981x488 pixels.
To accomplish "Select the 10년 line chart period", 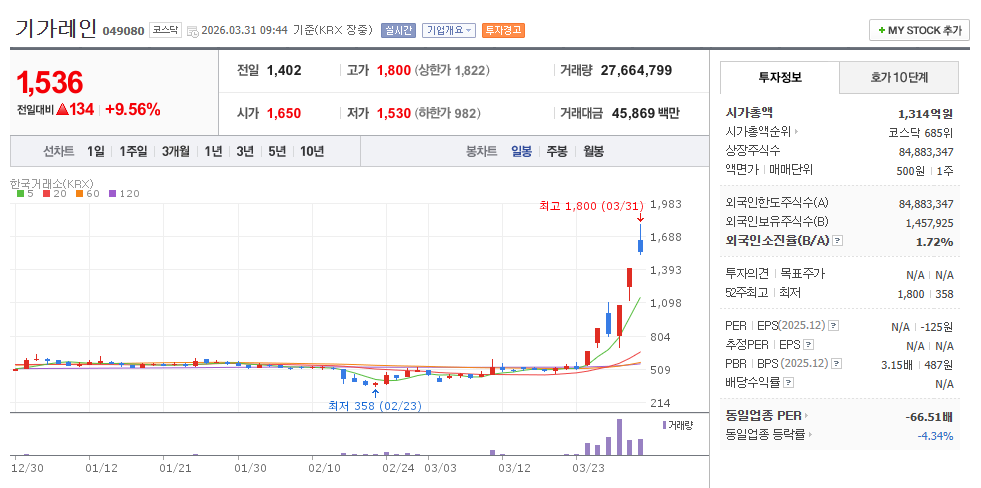I will click(x=312, y=151).
